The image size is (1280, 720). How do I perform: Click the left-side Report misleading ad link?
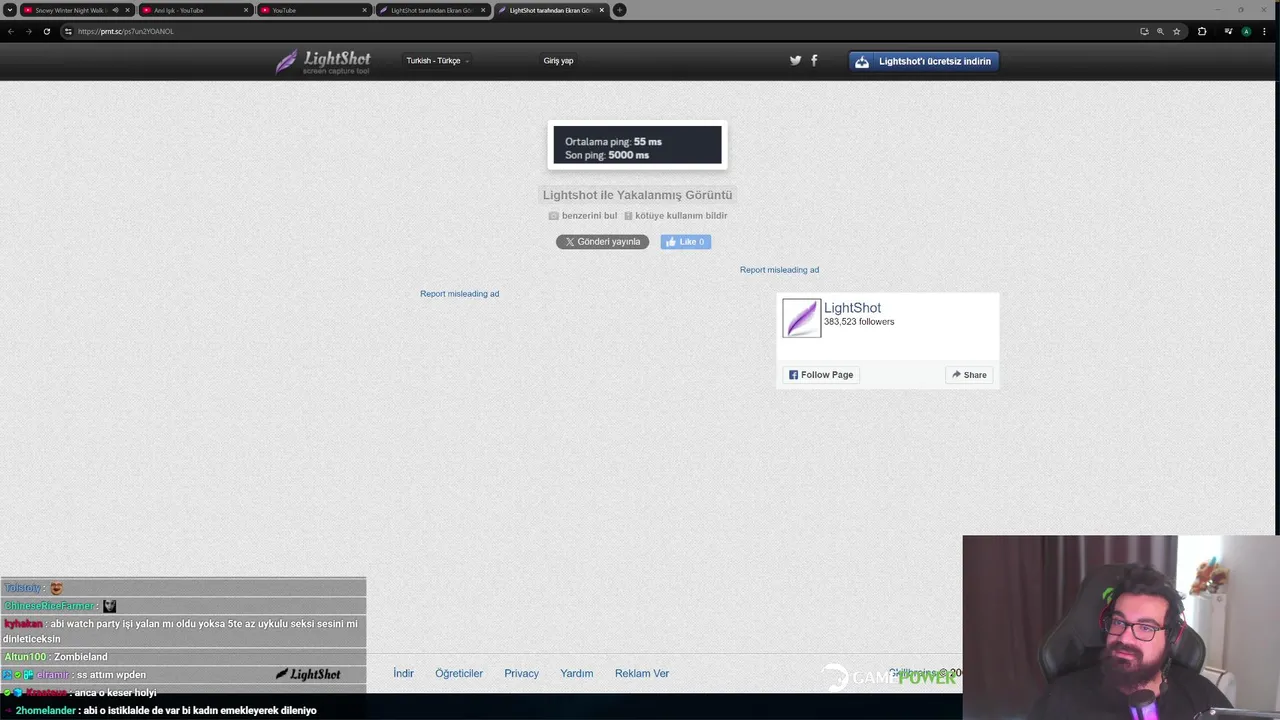point(459,293)
